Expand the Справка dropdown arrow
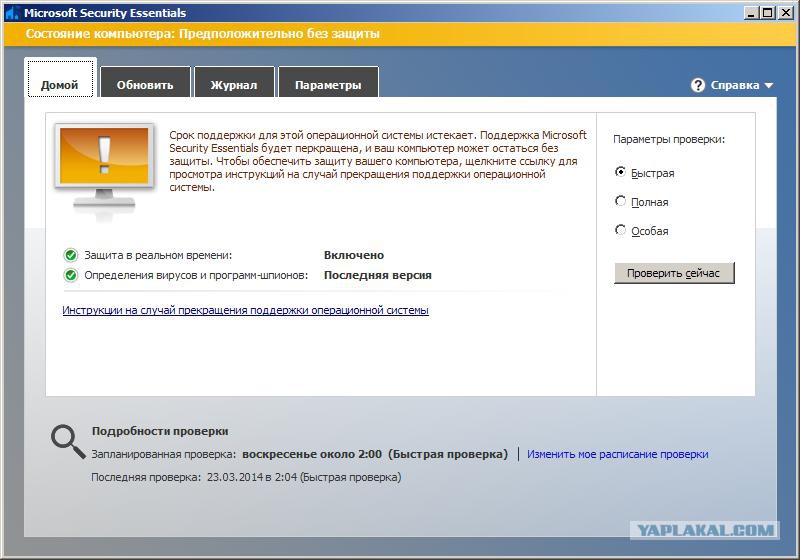800x560 pixels. [769, 86]
